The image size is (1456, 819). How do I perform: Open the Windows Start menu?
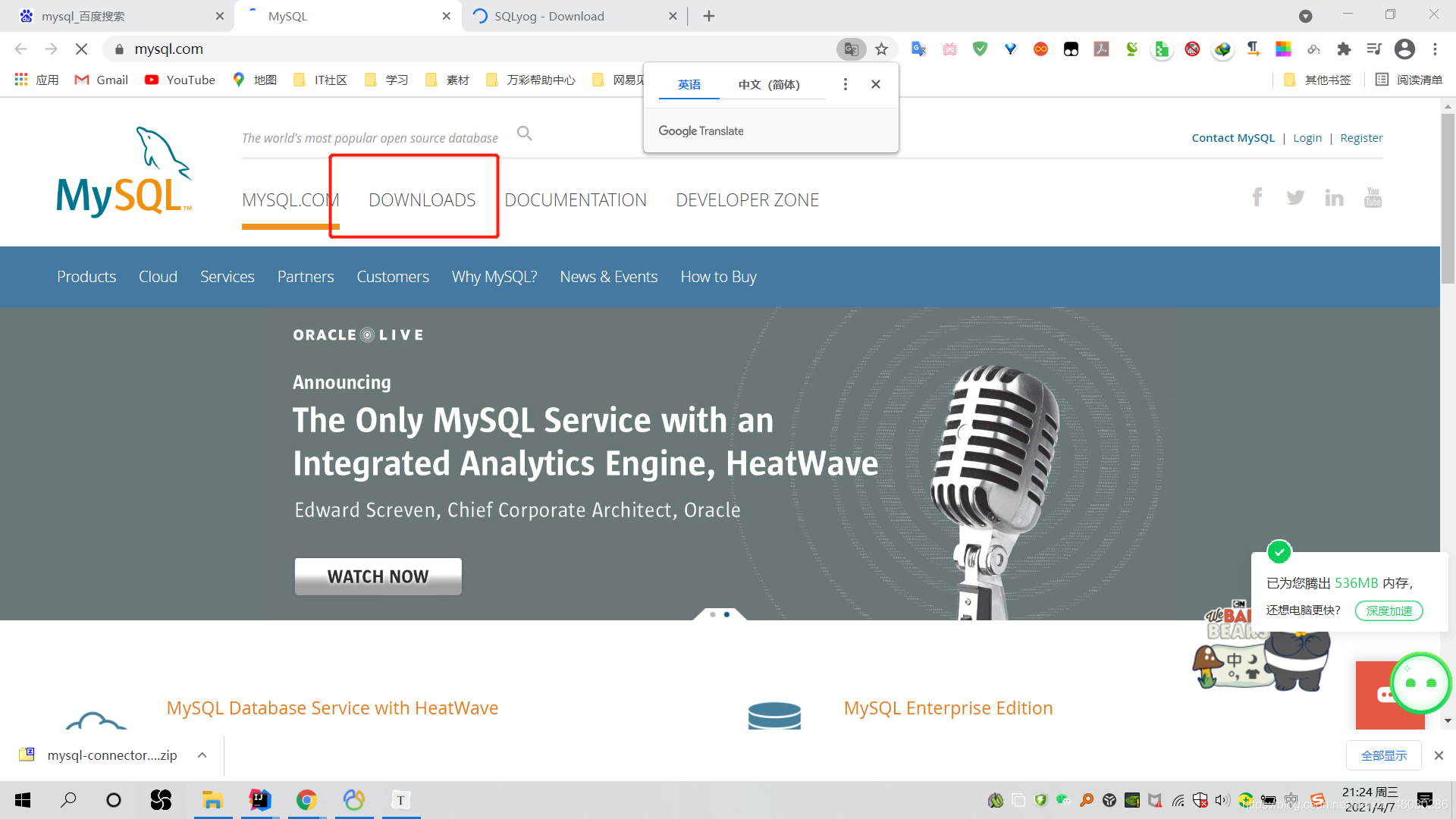pos(23,800)
